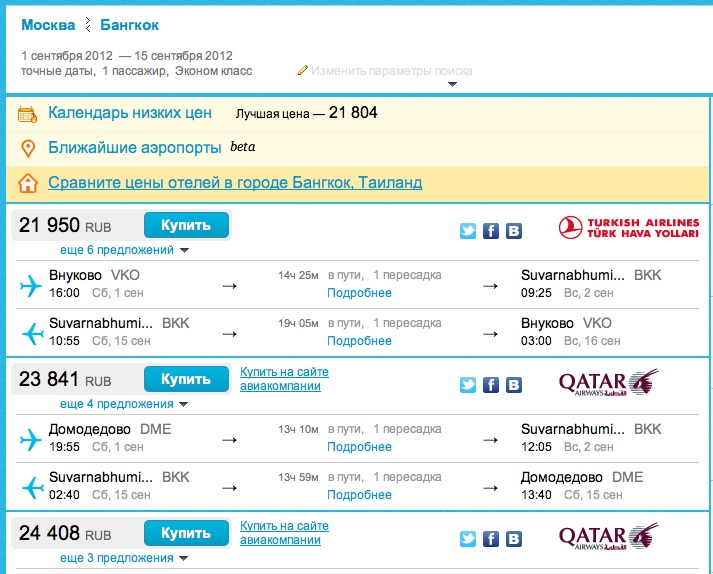The image size is (713, 574).
Task: Open 'Изменить параметры поиска' link
Action: point(392,71)
